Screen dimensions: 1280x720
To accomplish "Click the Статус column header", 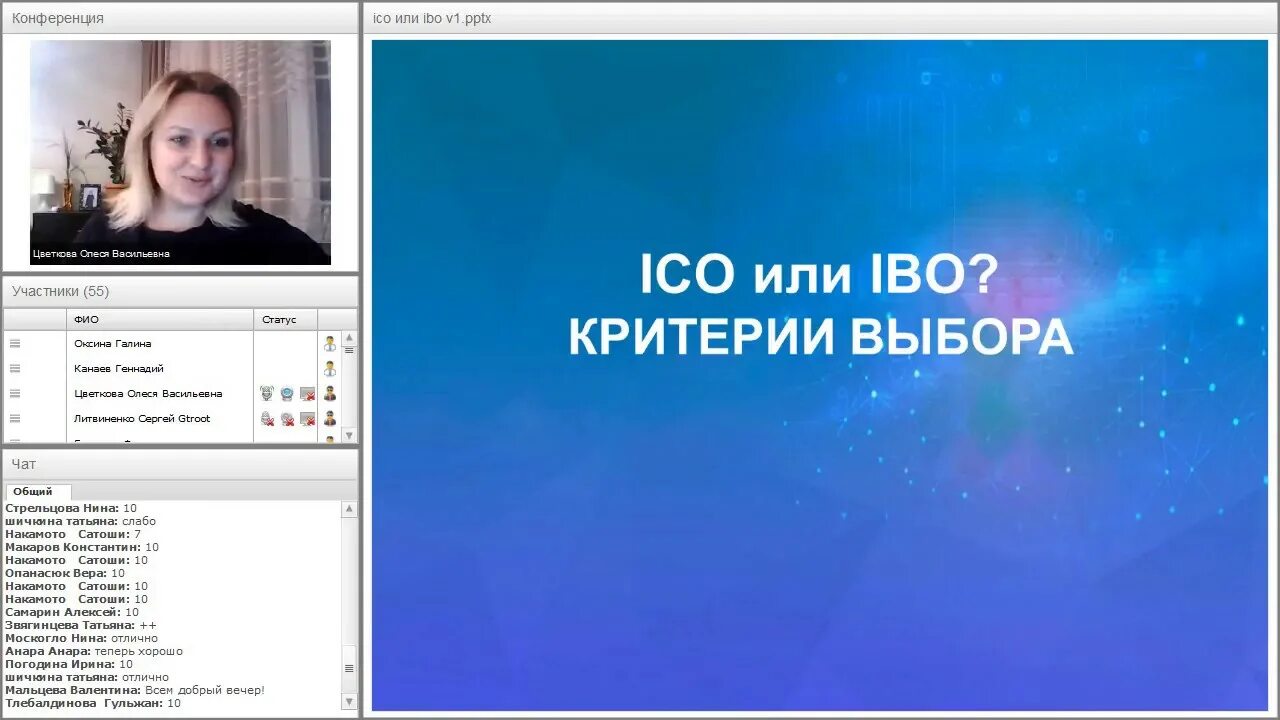I will [285, 319].
